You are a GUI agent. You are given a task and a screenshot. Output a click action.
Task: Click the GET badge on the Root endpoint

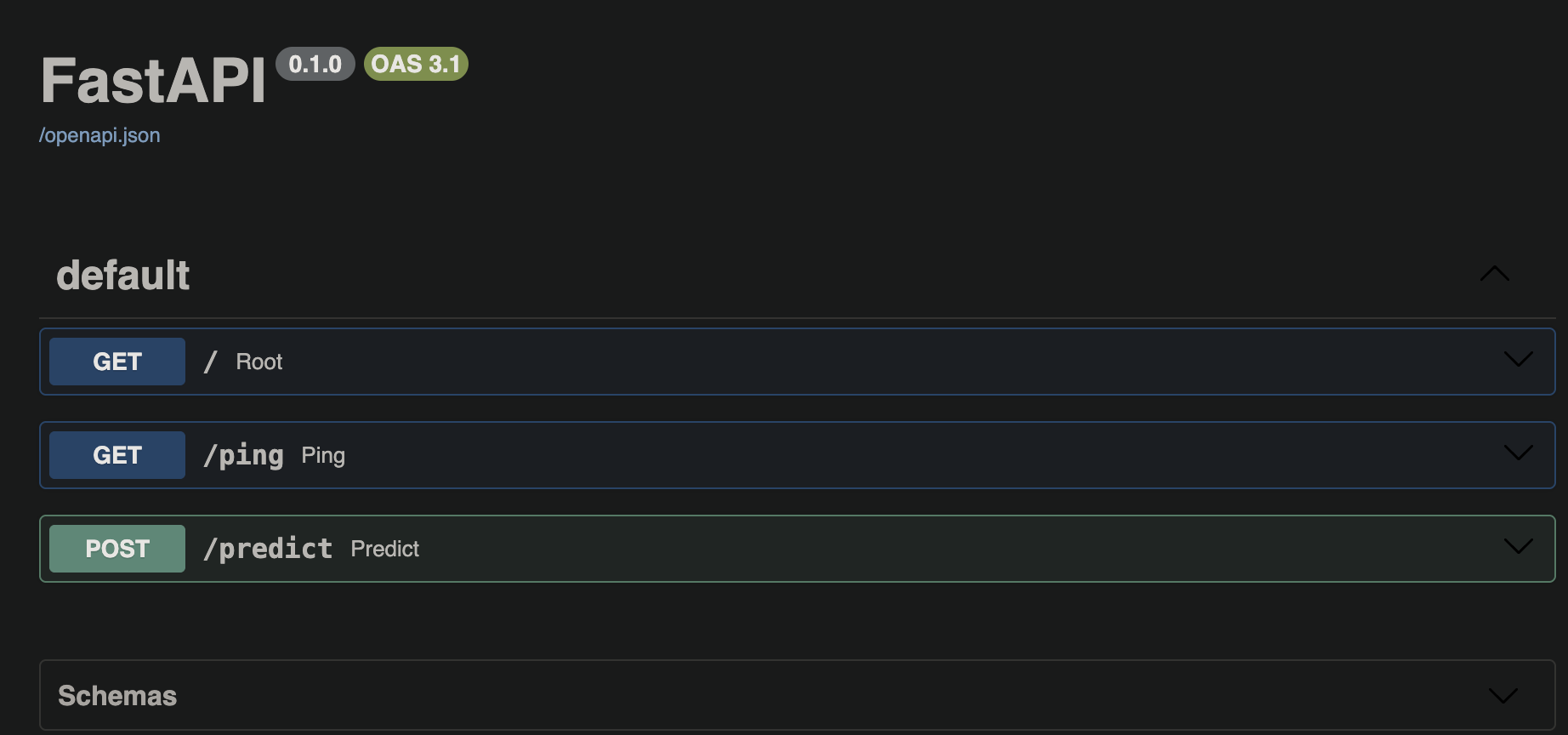point(117,362)
